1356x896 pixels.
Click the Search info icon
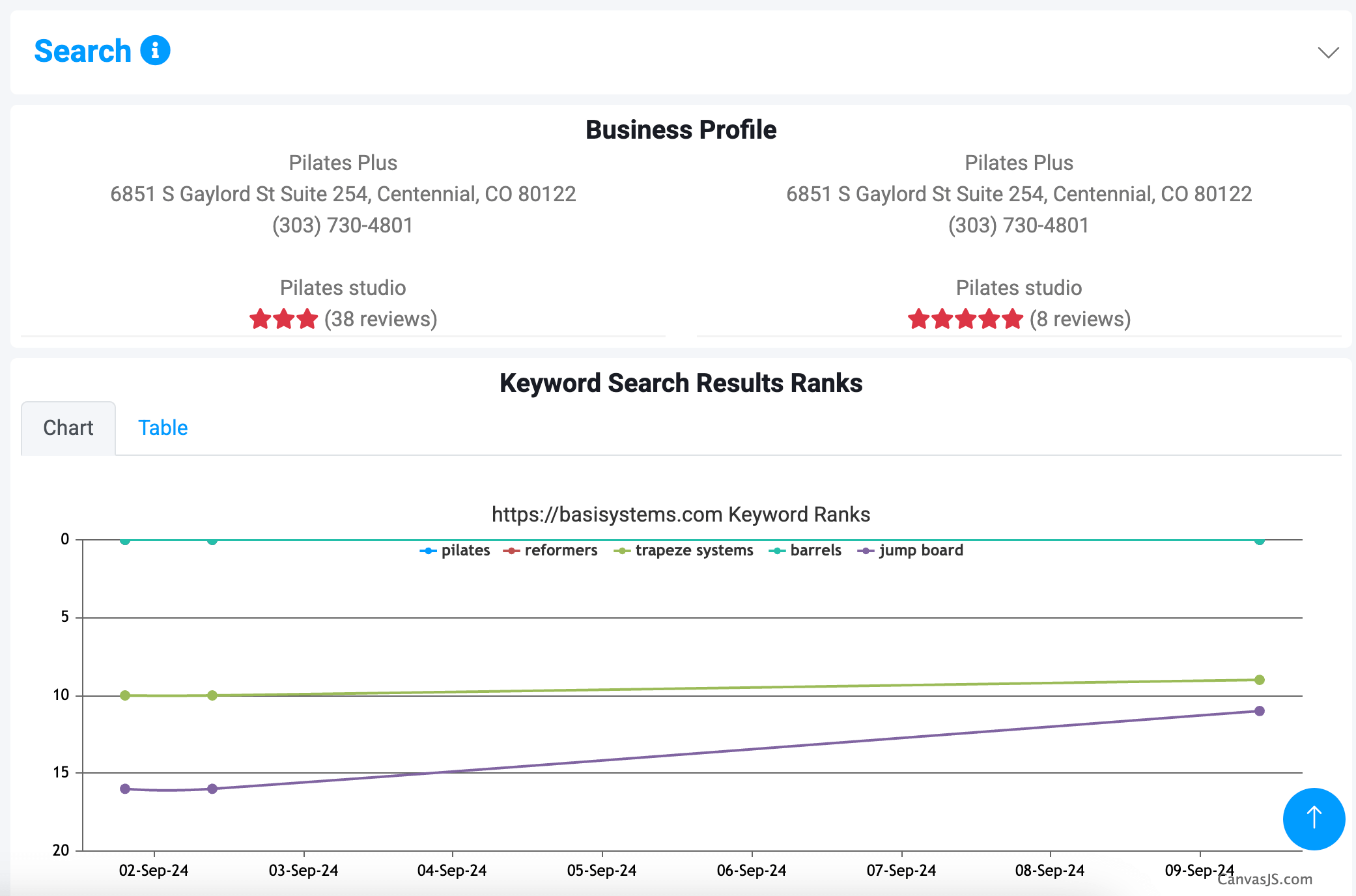click(x=155, y=50)
